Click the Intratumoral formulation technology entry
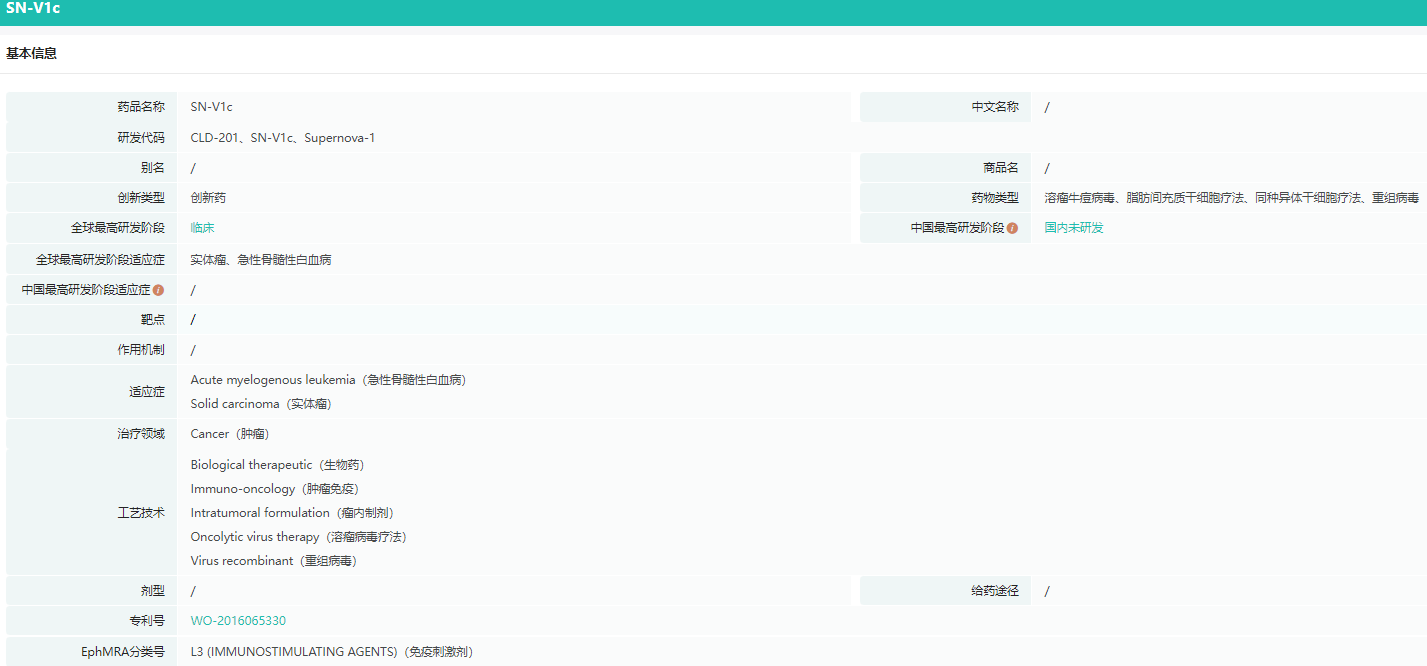The width and height of the screenshot is (1427, 666). (291, 513)
